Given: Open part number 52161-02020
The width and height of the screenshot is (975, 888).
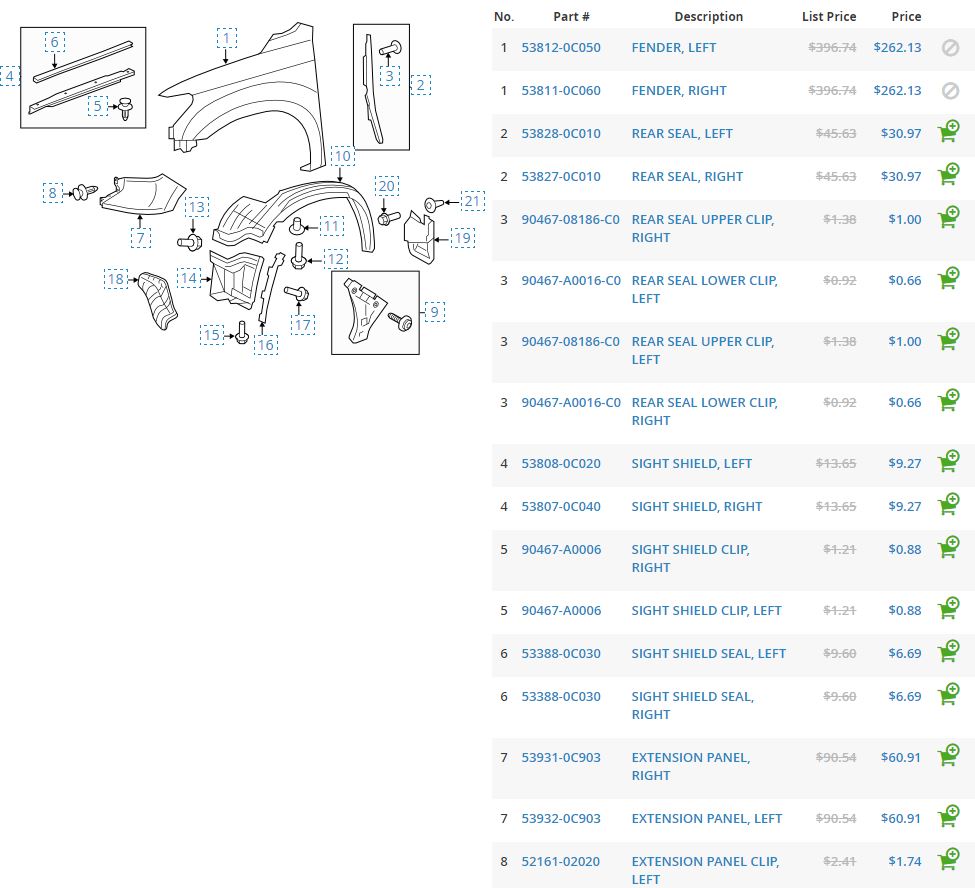Looking at the screenshot, I should 561,861.
